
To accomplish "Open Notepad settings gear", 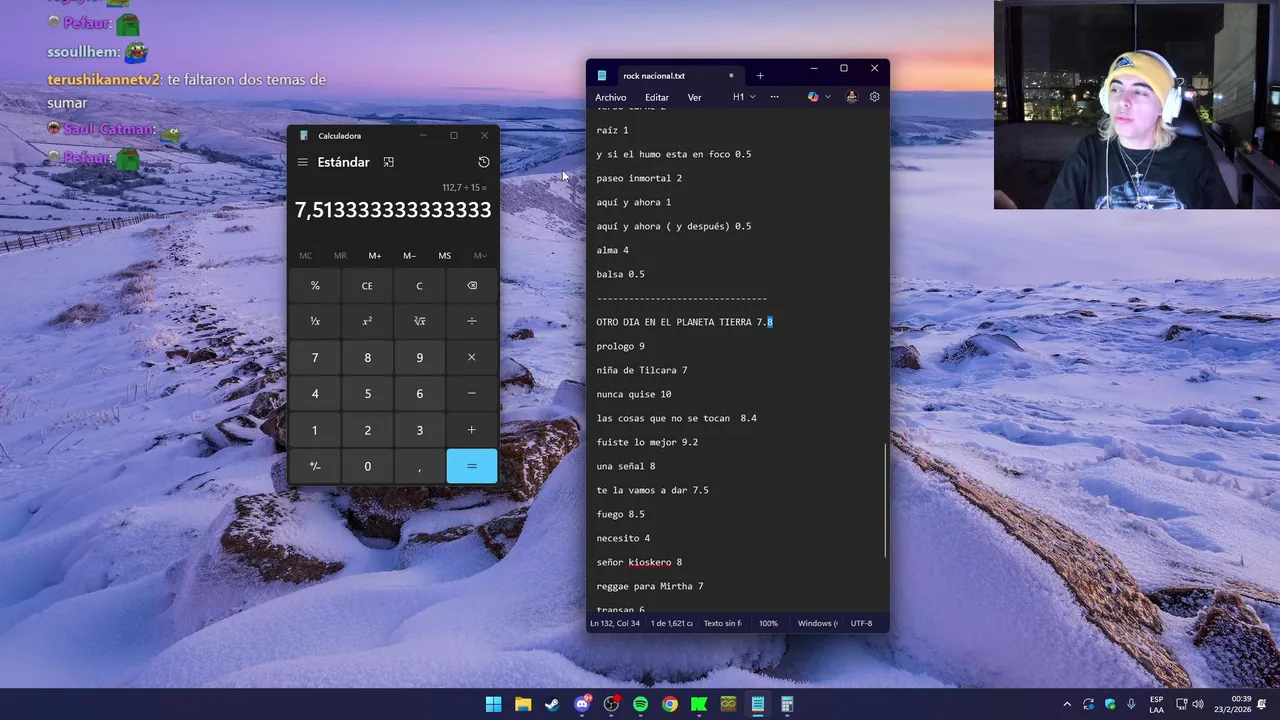I will 875,97.
